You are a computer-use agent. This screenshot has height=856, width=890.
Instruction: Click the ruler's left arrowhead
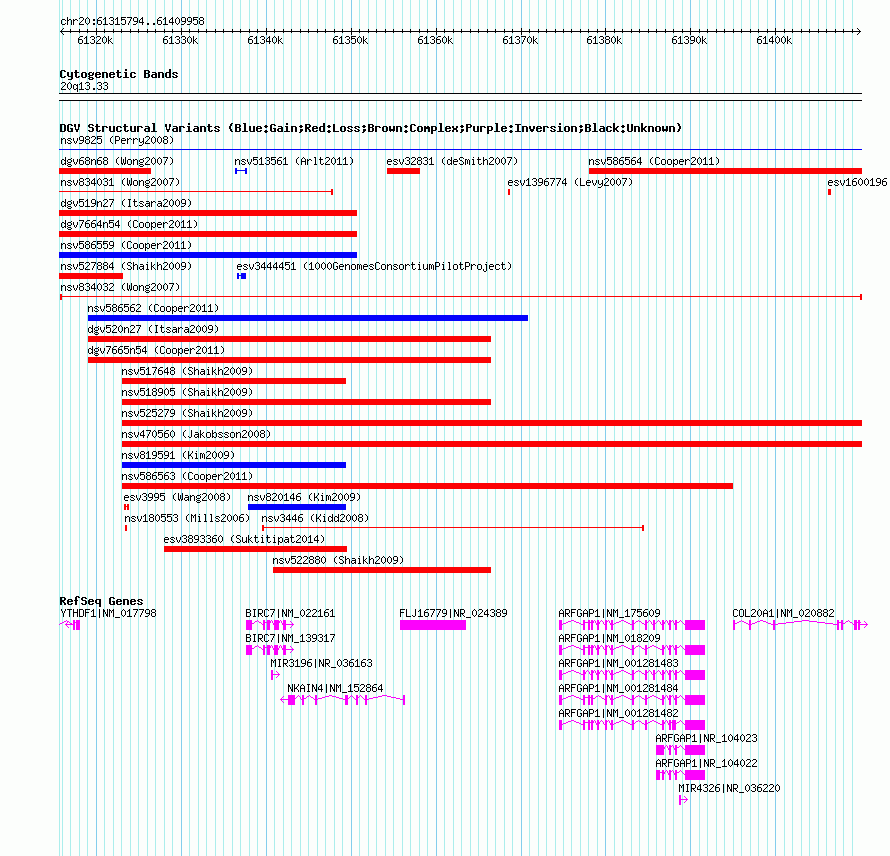[62, 32]
